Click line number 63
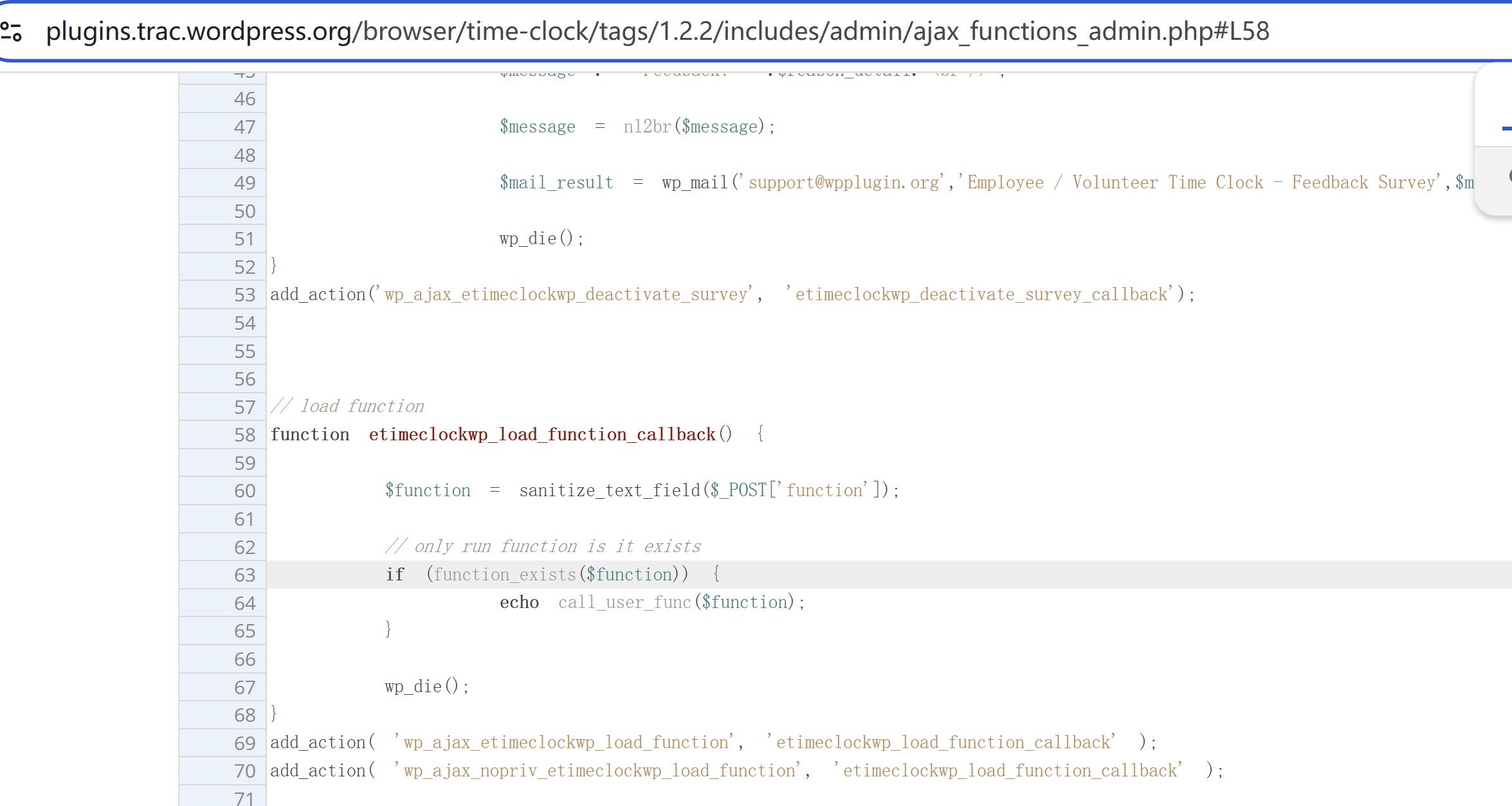The image size is (1512, 806). pos(244,575)
